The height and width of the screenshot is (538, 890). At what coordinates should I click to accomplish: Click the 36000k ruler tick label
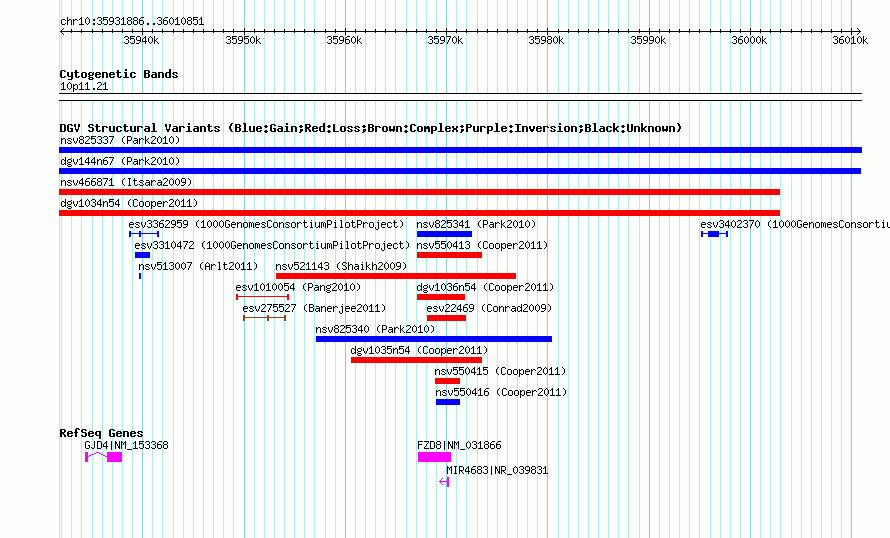(749, 40)
